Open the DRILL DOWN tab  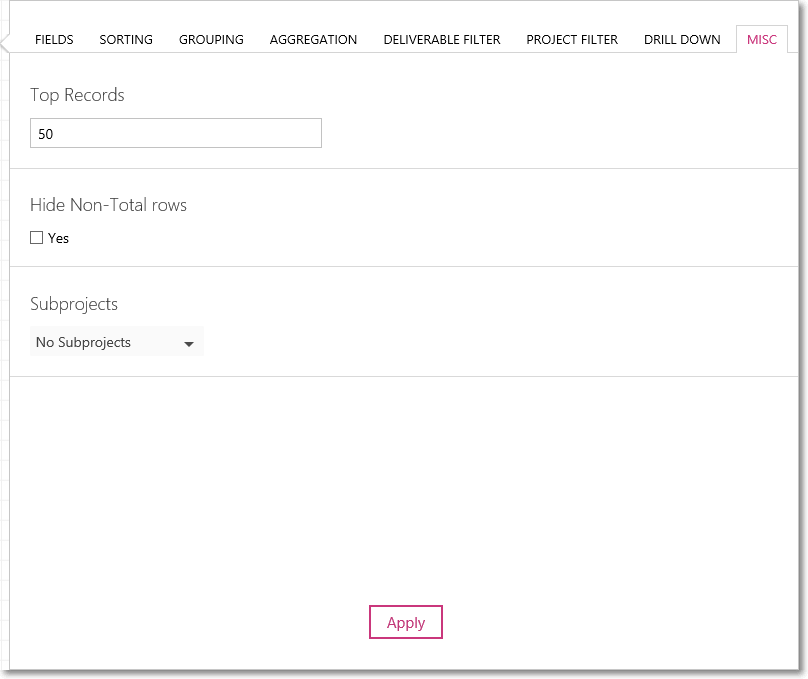[682, 40]
